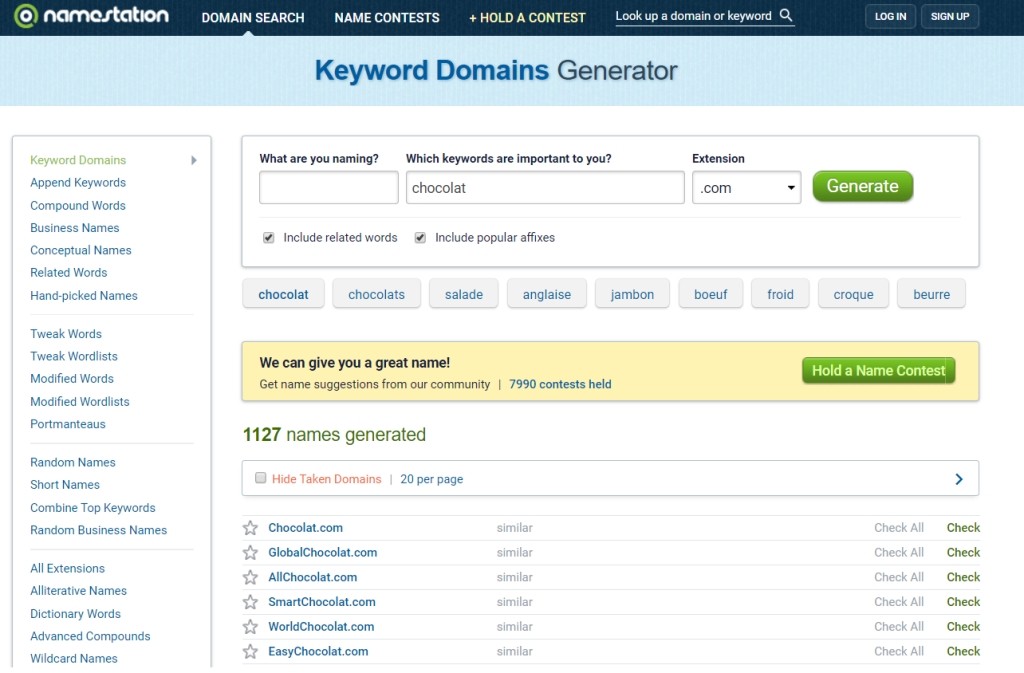Screen dimensions: 1024x673
Task: Star the EasyChocolat.com domain
Action: (250, 651)
